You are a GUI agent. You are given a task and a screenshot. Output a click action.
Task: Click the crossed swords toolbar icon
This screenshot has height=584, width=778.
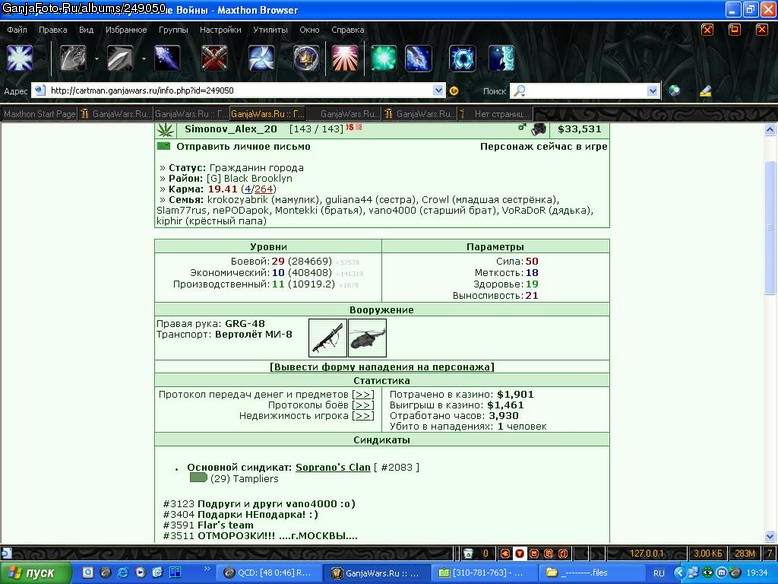214,59
